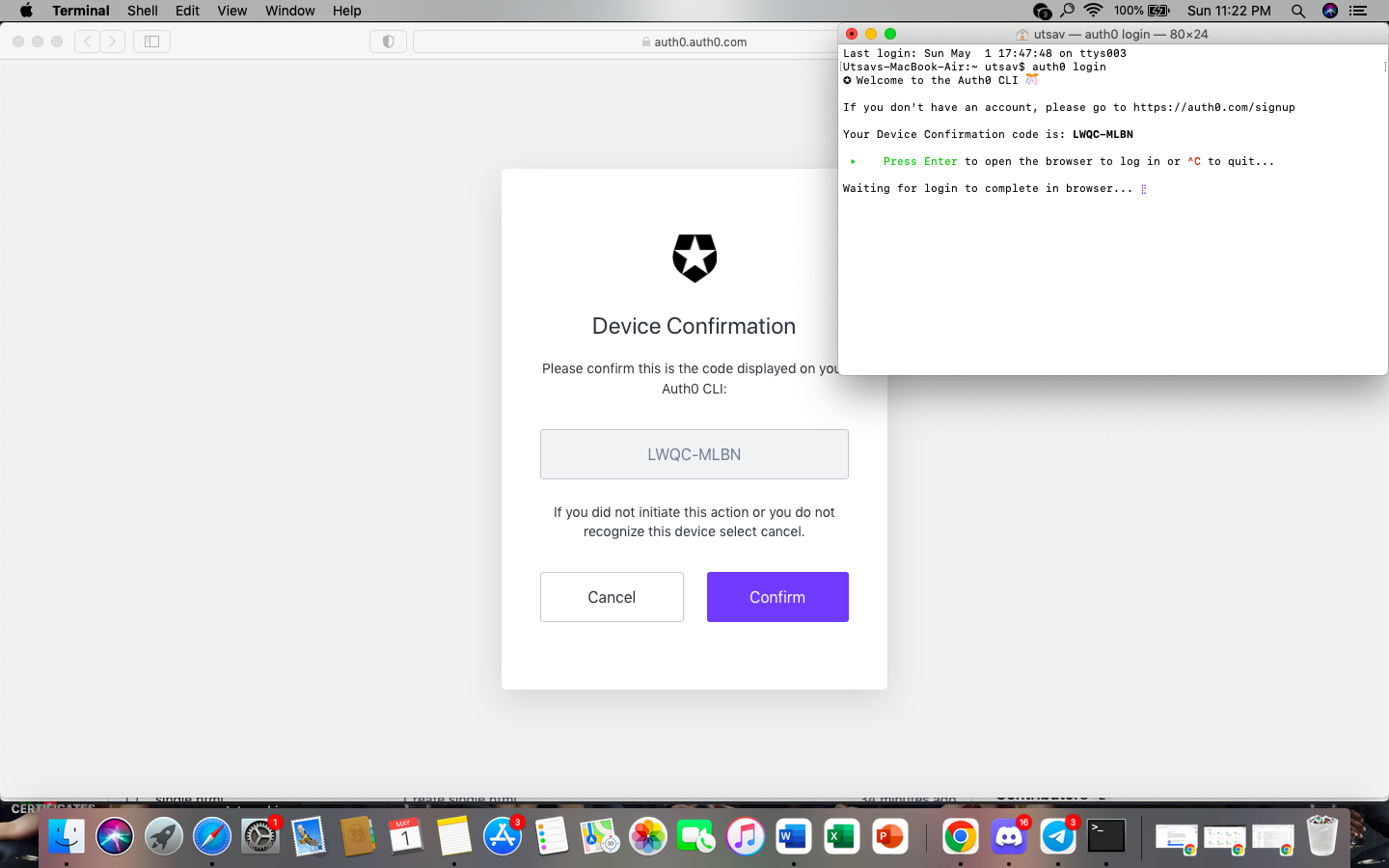Click the Auth0 shield logo
This screenshot has height=868, width=1389.
(x=694, y=258)
